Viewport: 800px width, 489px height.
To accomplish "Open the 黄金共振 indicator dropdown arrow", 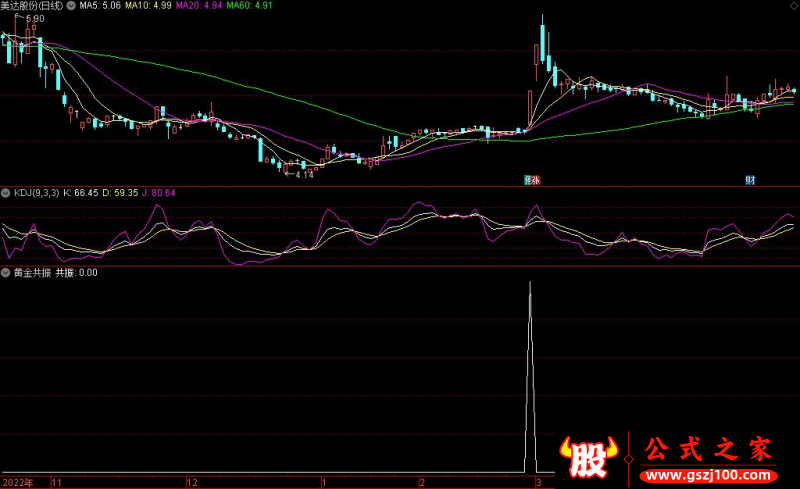I will 5,271.
